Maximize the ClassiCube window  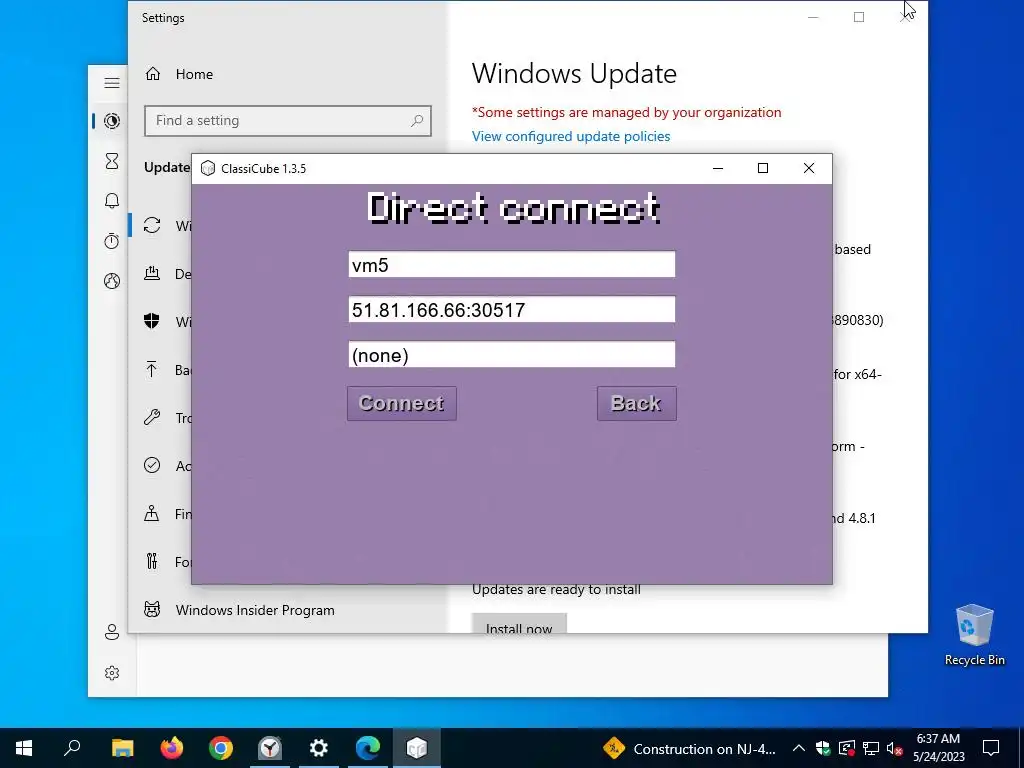click(x=763, y=168)
